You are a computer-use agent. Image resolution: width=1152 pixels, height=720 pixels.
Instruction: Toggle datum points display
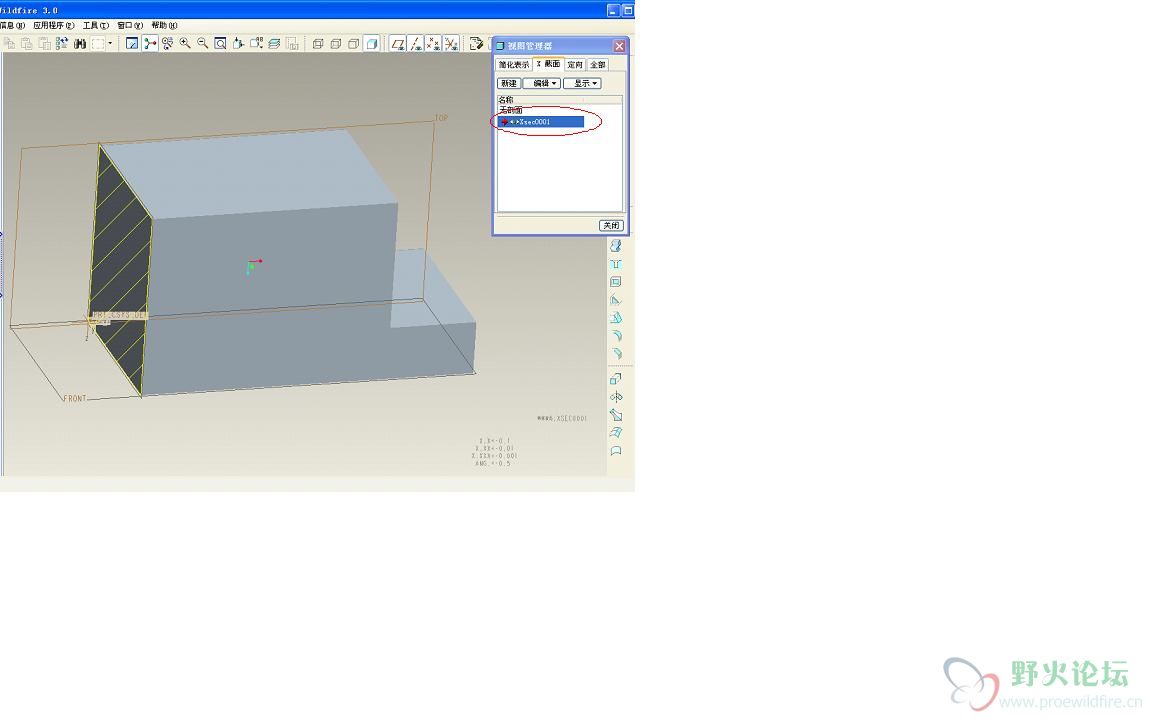pyautogui.click(x=433, y=44)
